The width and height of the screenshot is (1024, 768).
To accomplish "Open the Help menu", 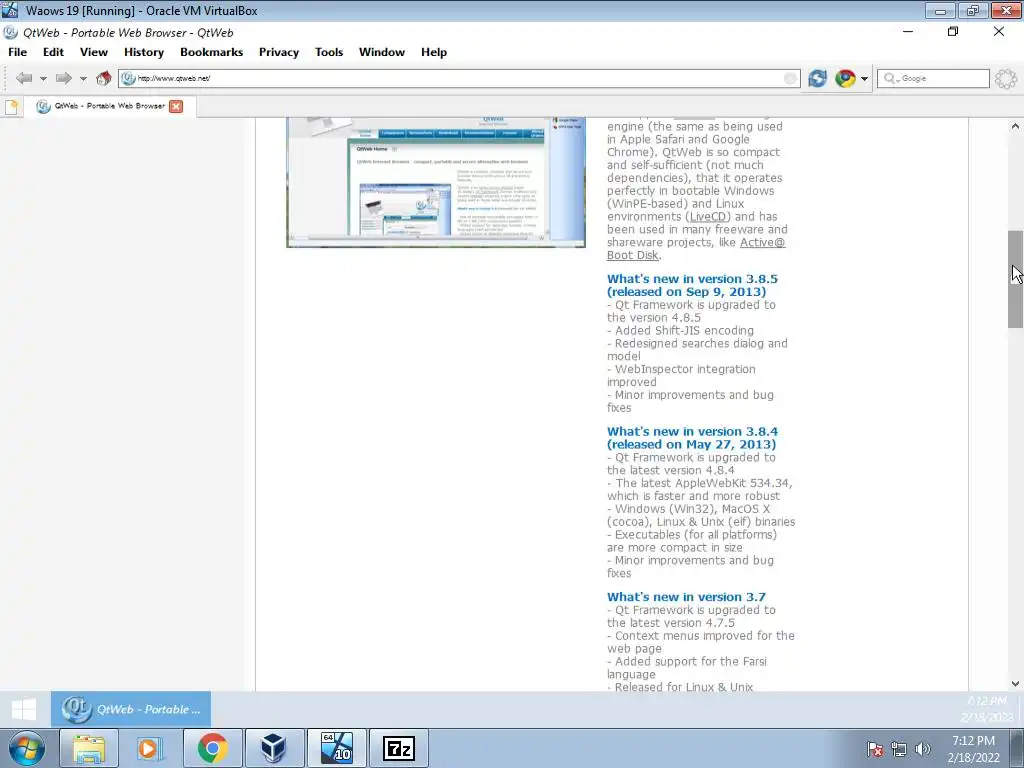I will (x=434, y=52).
